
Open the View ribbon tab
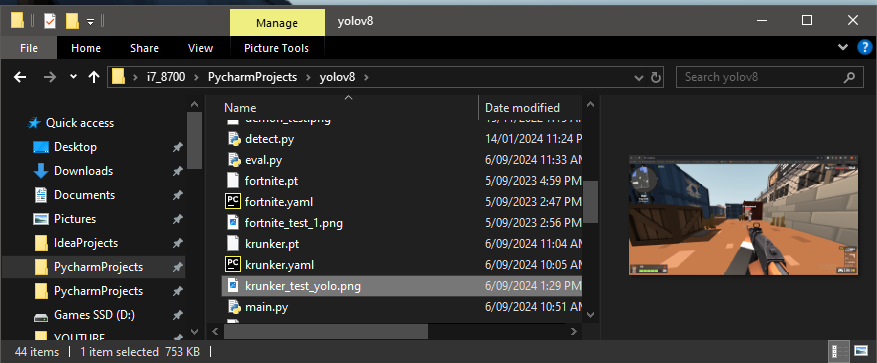point(200,48)
